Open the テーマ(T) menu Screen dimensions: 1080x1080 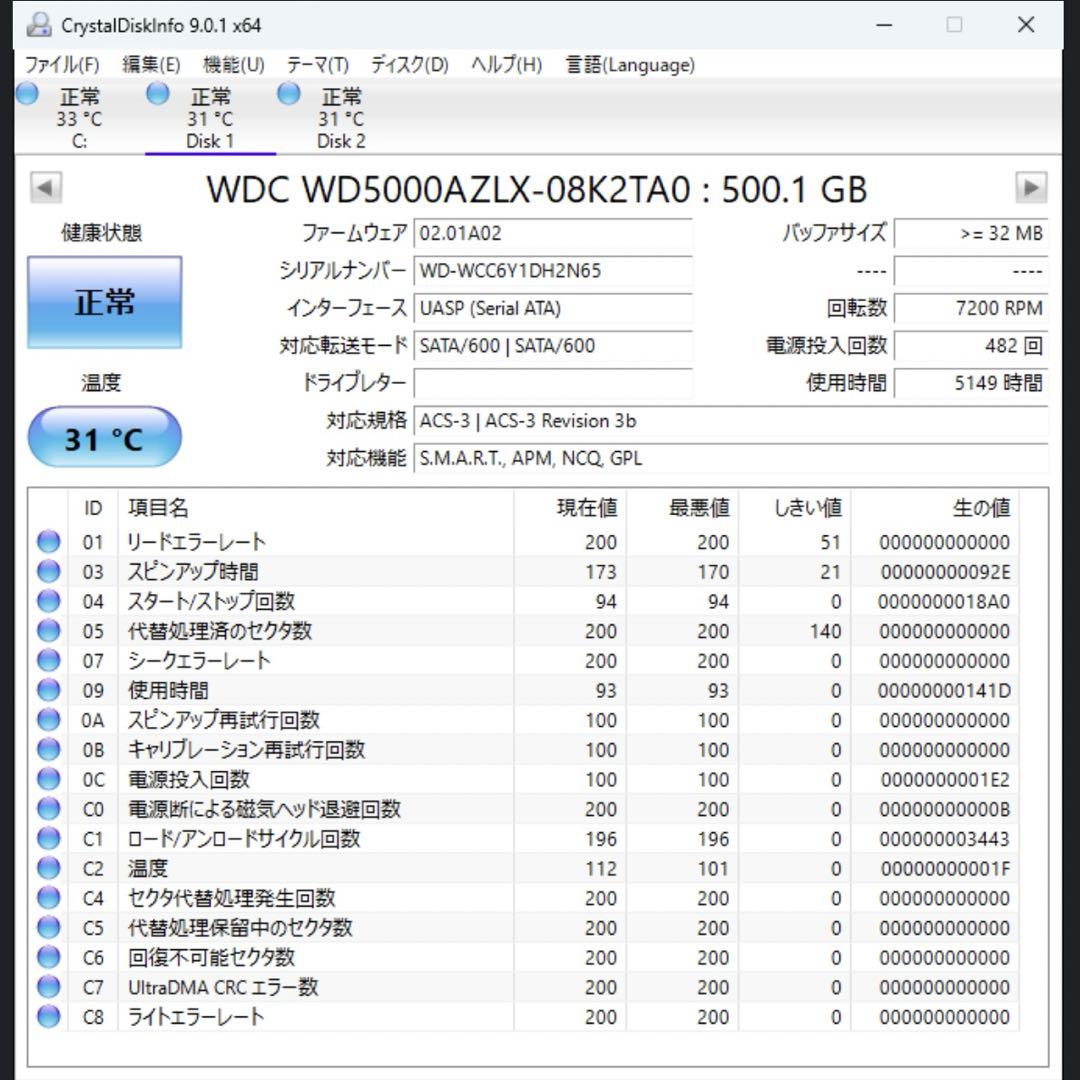click(x=318, y=65)
